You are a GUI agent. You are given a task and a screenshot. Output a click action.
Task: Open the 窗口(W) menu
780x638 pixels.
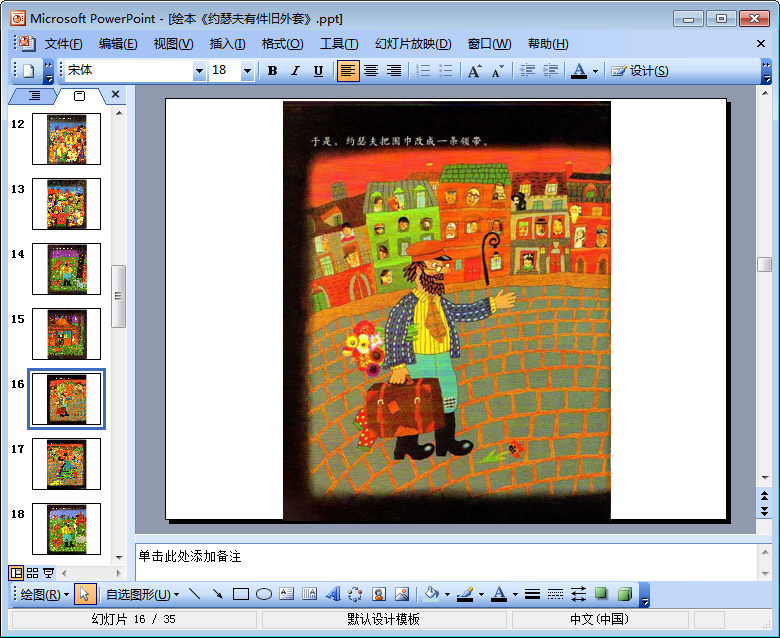click(489, 44)
